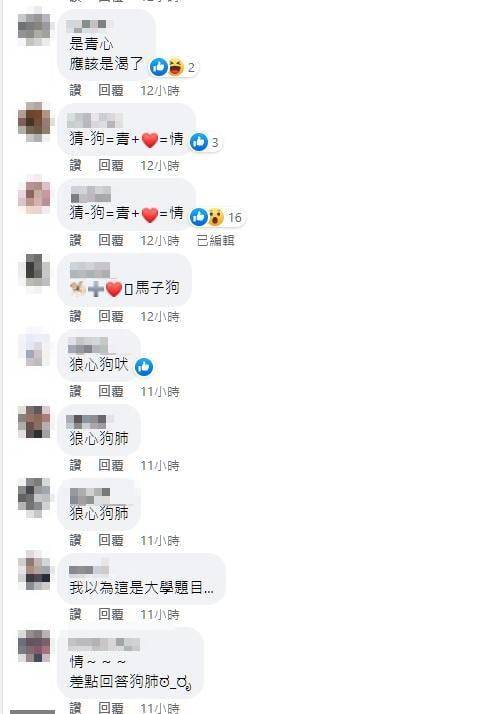Click 讚 under the comment with 16 reactions
Image resolution: width=503 pixels, height=714 pixels.
coord(76,240)
